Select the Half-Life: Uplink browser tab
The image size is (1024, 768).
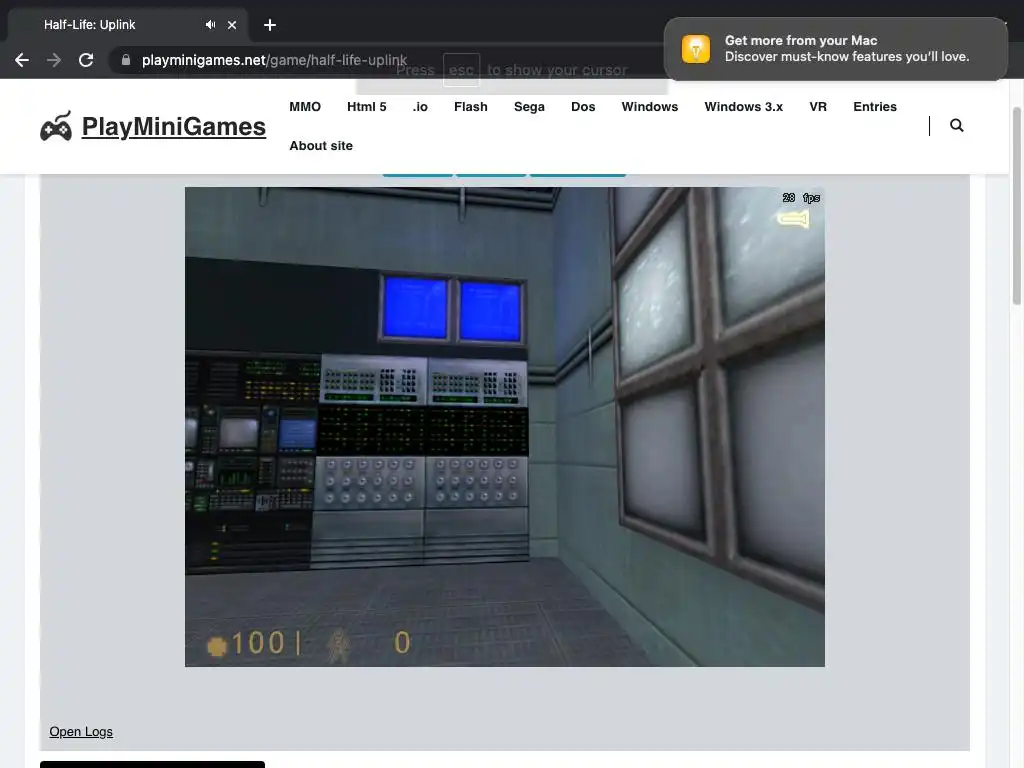(127, 25)
